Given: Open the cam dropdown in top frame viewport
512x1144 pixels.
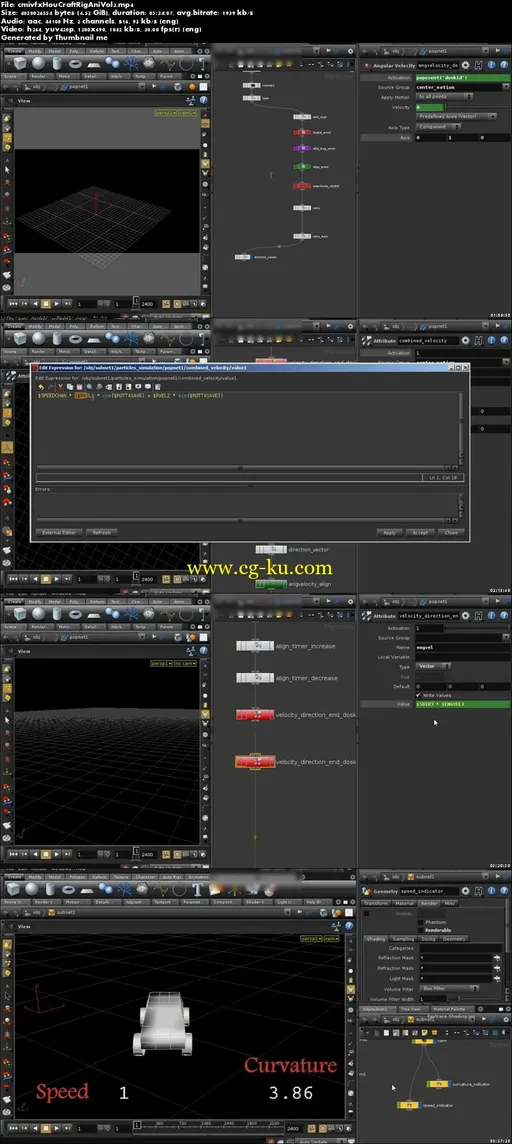Looking at the screenshot, I should click(x=185, y=112).
